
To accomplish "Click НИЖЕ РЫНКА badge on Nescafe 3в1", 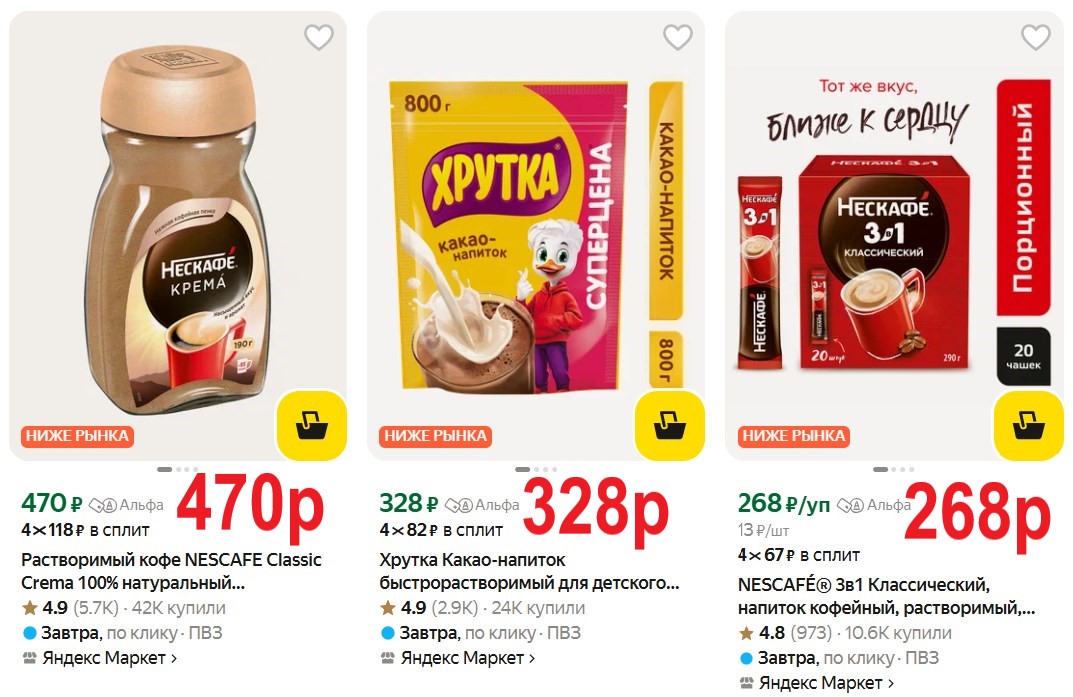I will click(x=793, y=436).
